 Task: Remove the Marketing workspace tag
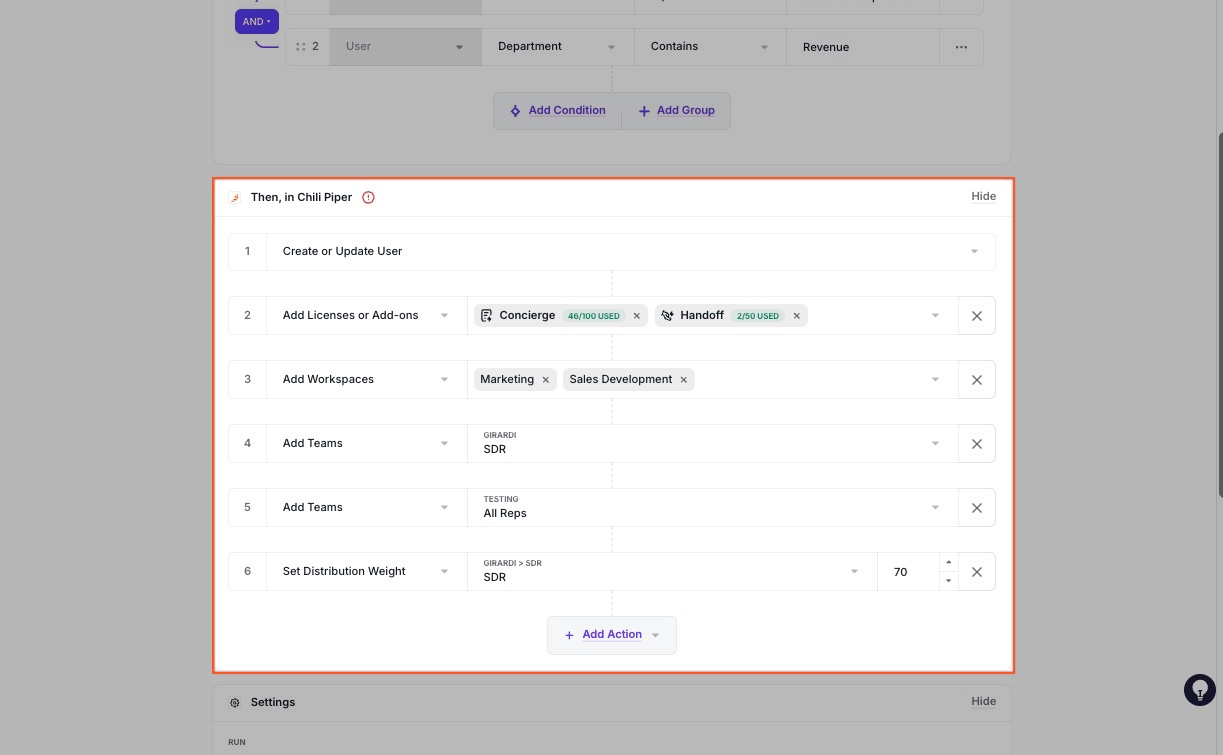[546, 380]
